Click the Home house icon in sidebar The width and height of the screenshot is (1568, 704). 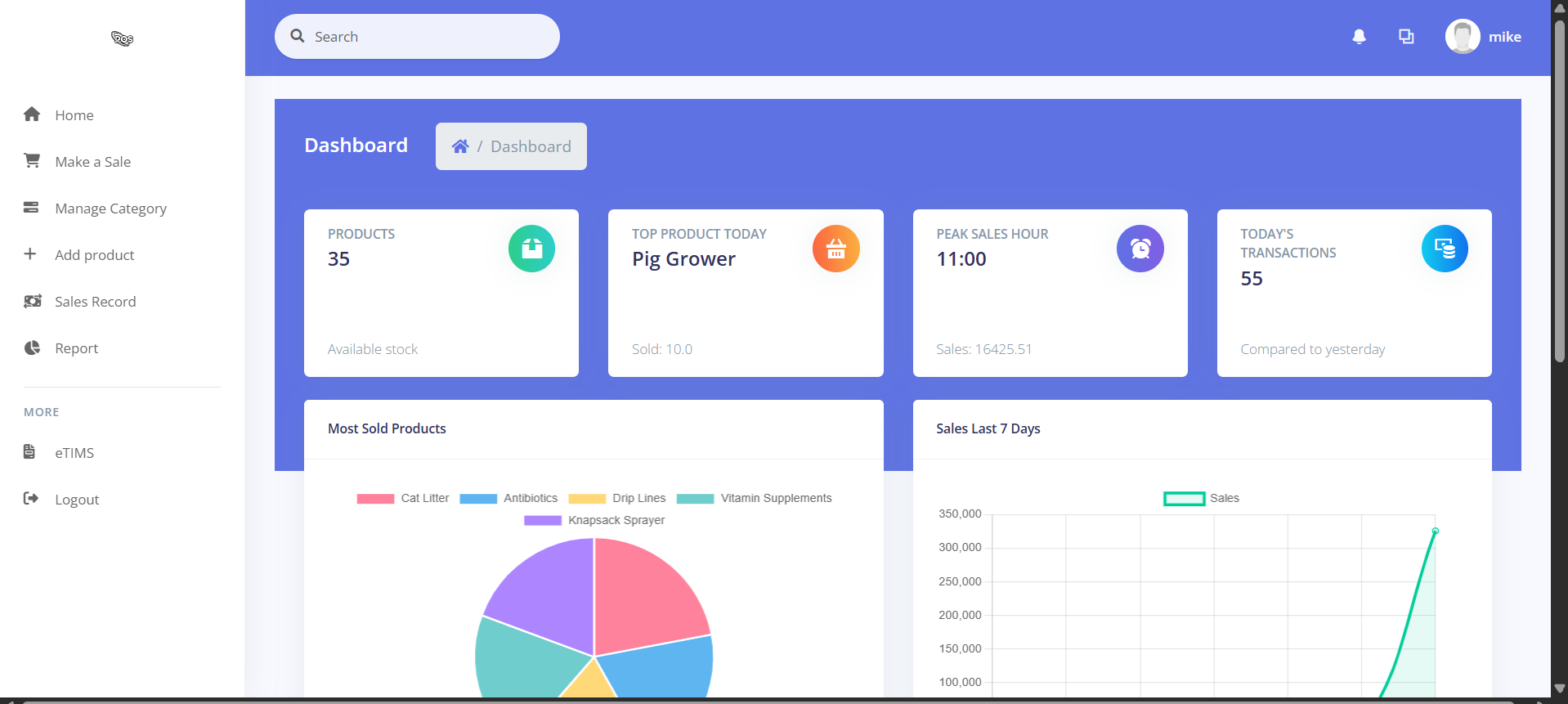(32, 114)
